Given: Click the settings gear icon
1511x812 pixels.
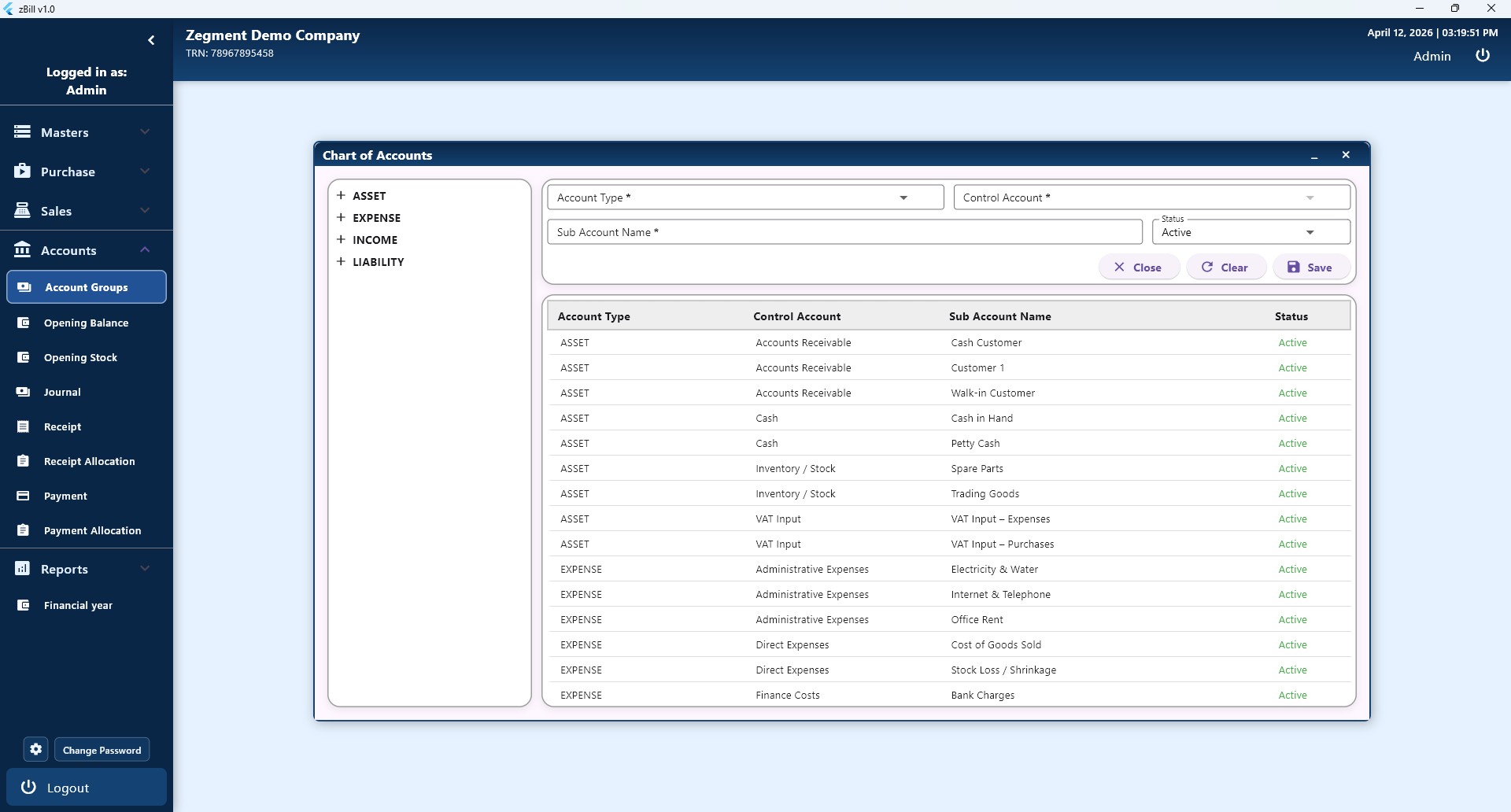Looking at the screenshot, I should tap(35, 750).
